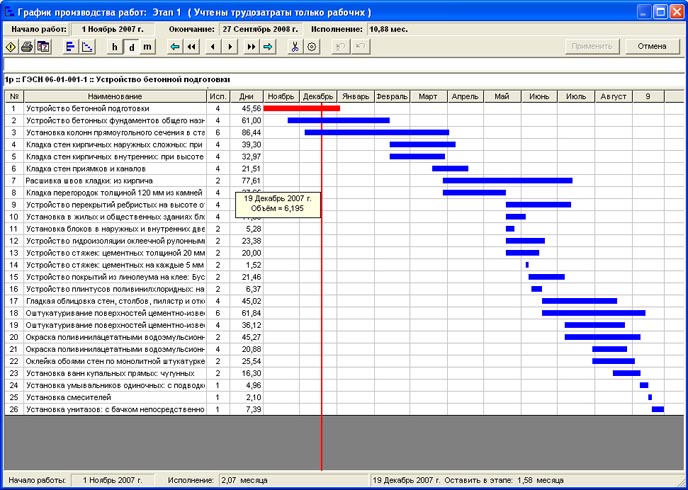Click the 'Наименование' column header

[x=115, y=96]
